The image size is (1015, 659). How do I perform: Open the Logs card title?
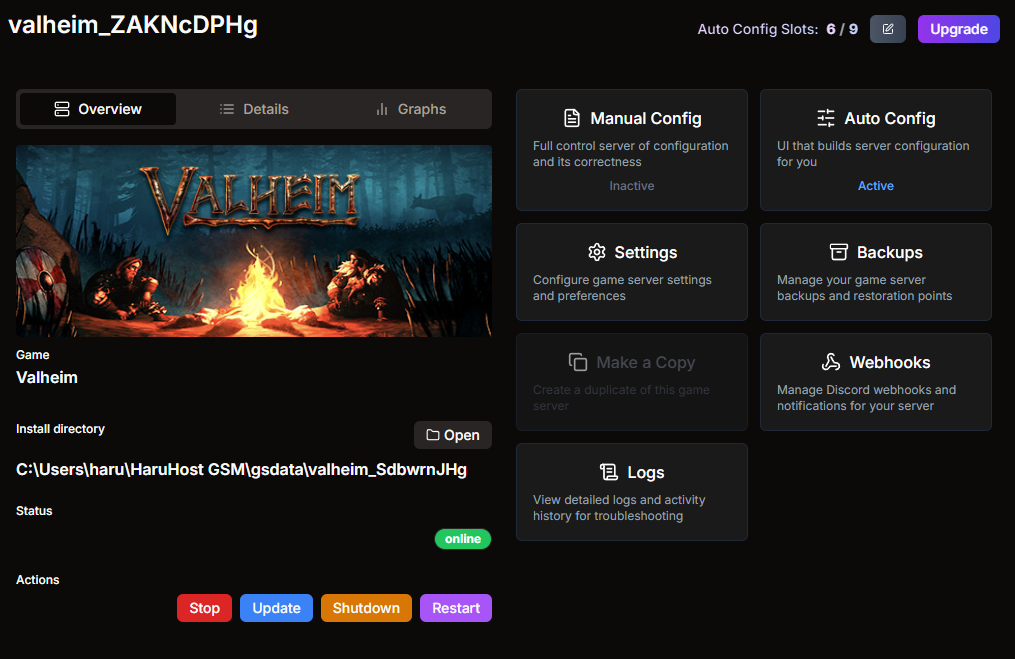pos(645,473)
